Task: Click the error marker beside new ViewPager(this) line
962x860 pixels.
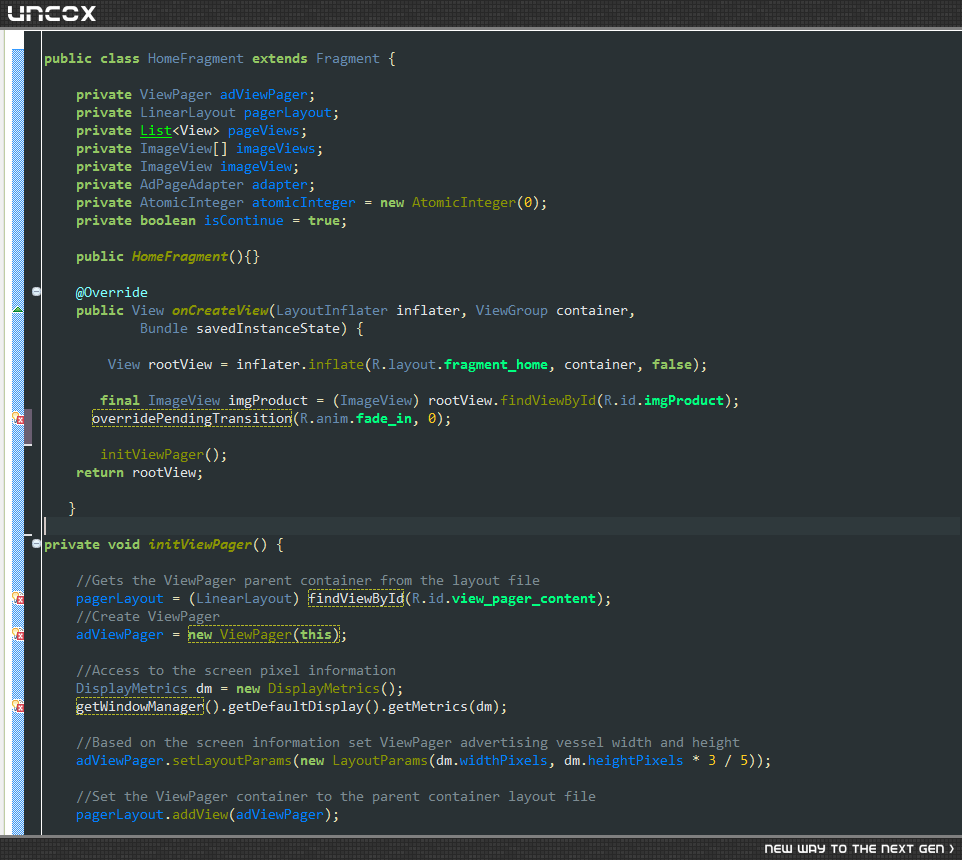Action: [18, 634]
